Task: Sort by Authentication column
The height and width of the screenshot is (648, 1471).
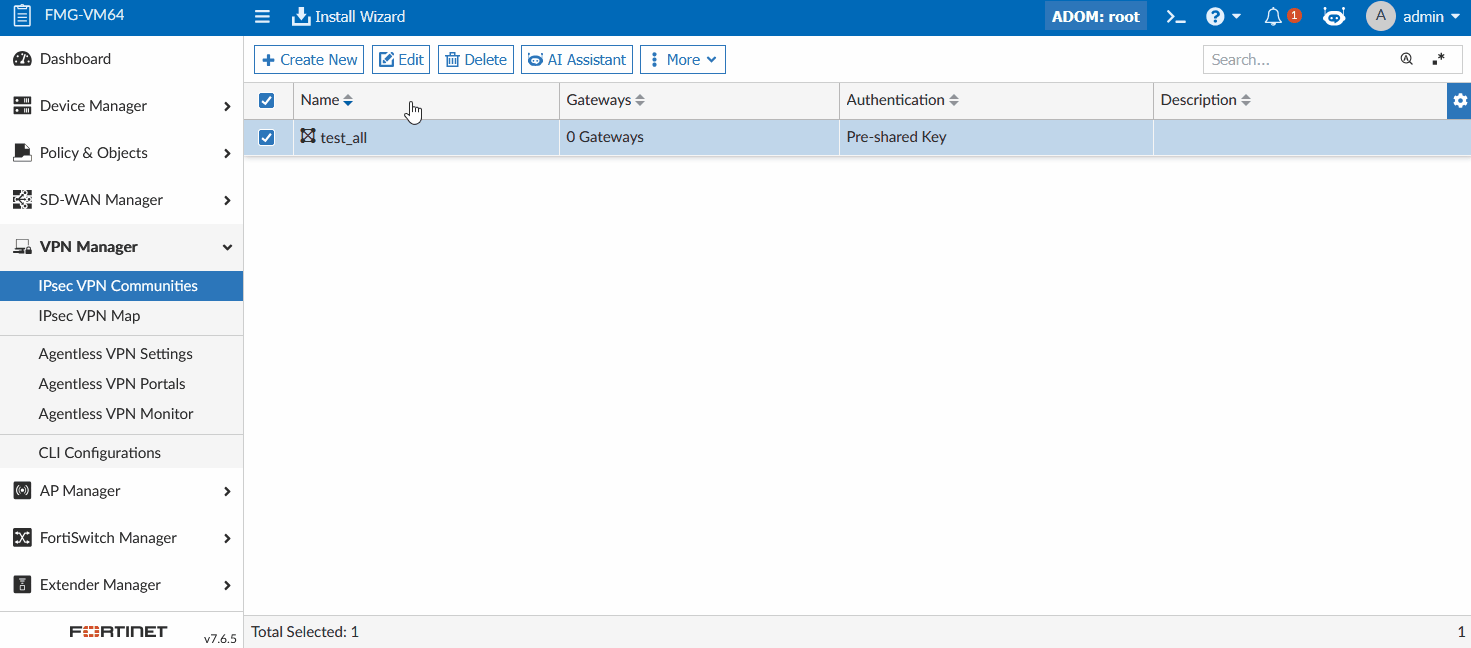Action: point(903,101)
